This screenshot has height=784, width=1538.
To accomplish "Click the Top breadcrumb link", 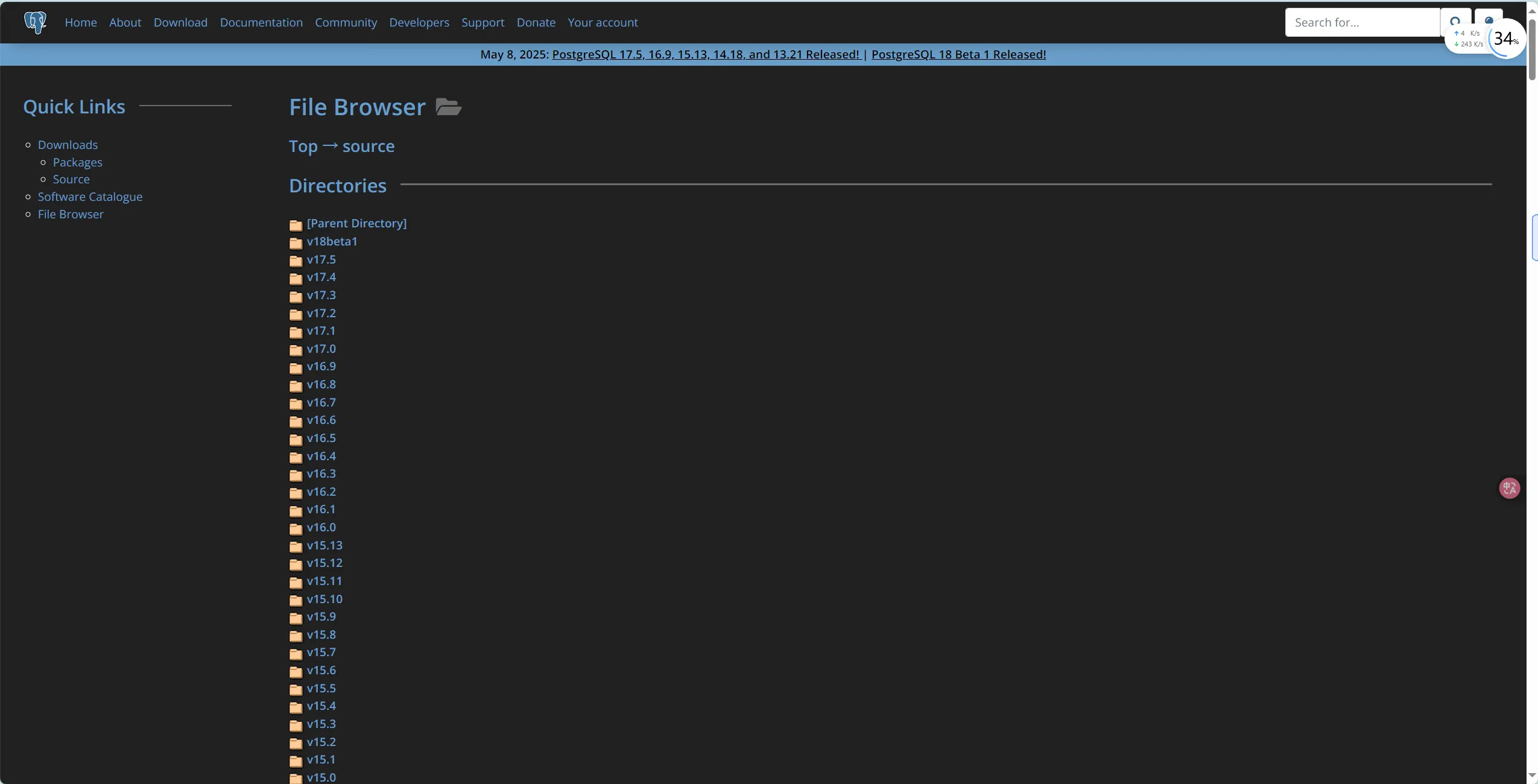I will 303,146.
